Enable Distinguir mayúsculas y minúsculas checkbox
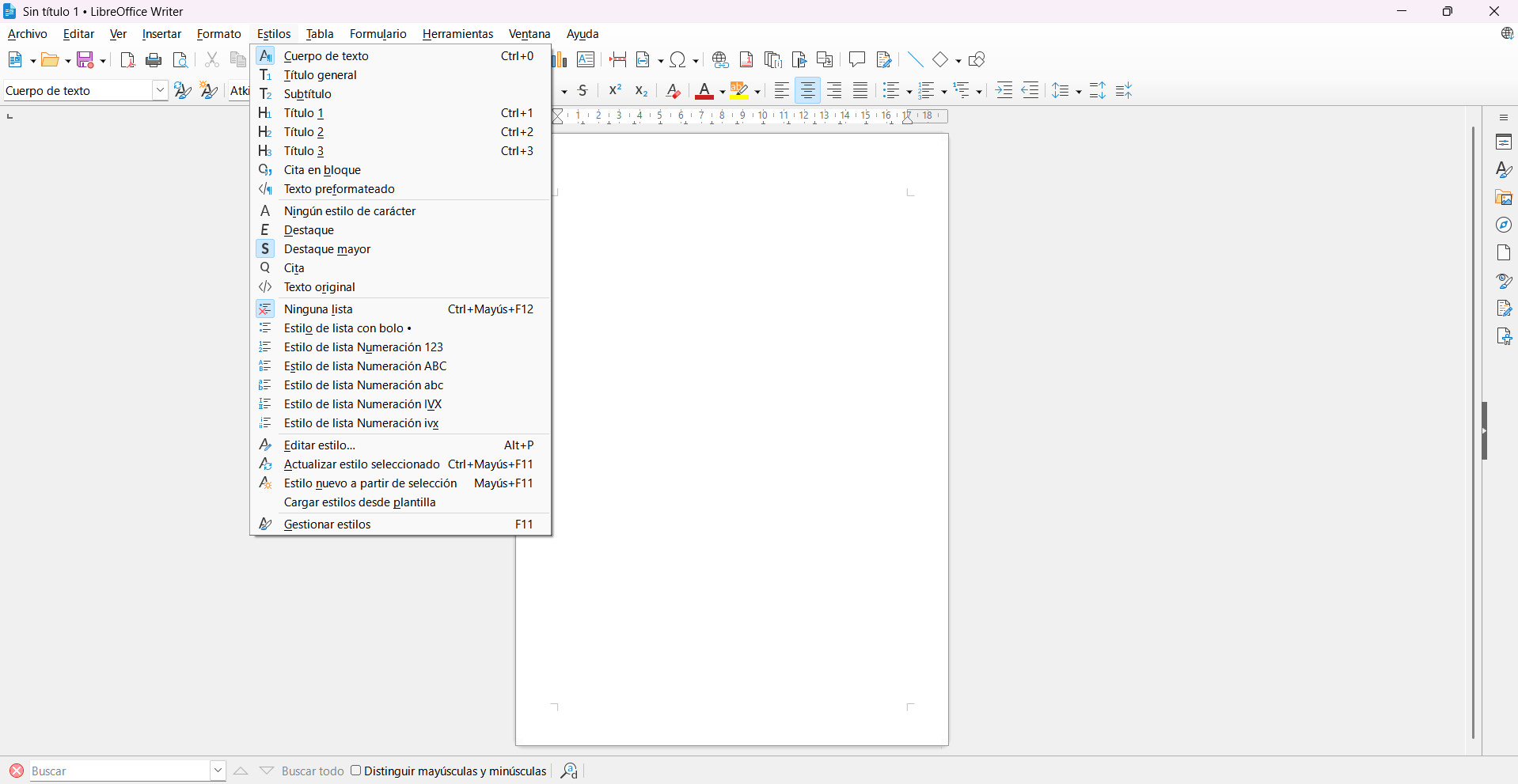This screenshot has height=784, width=1518. [x=356, y=771]
